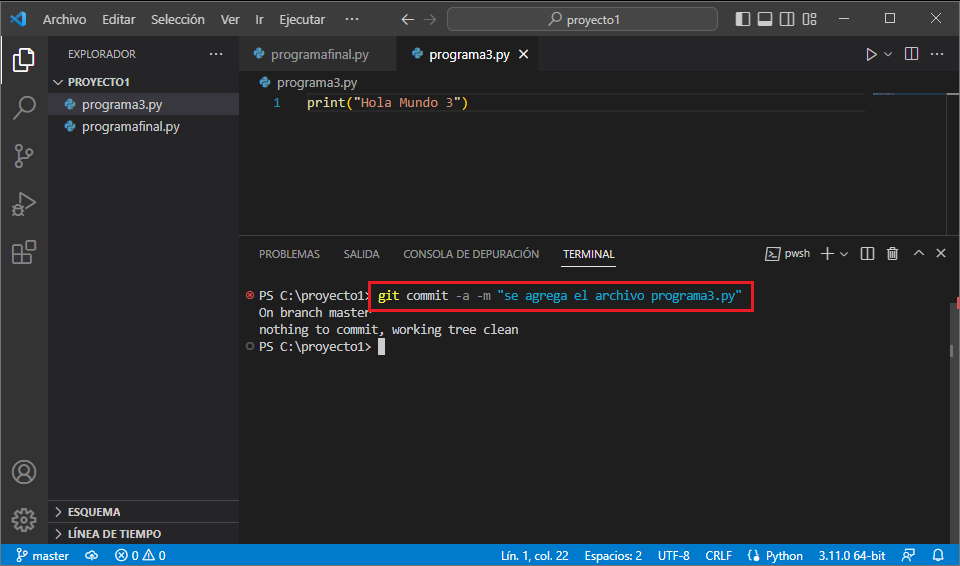Select interpreter 3.11.0 64-bit
The height and width of the screenshot is (566, 960).
pyautogui.click(x=852, y=556)
